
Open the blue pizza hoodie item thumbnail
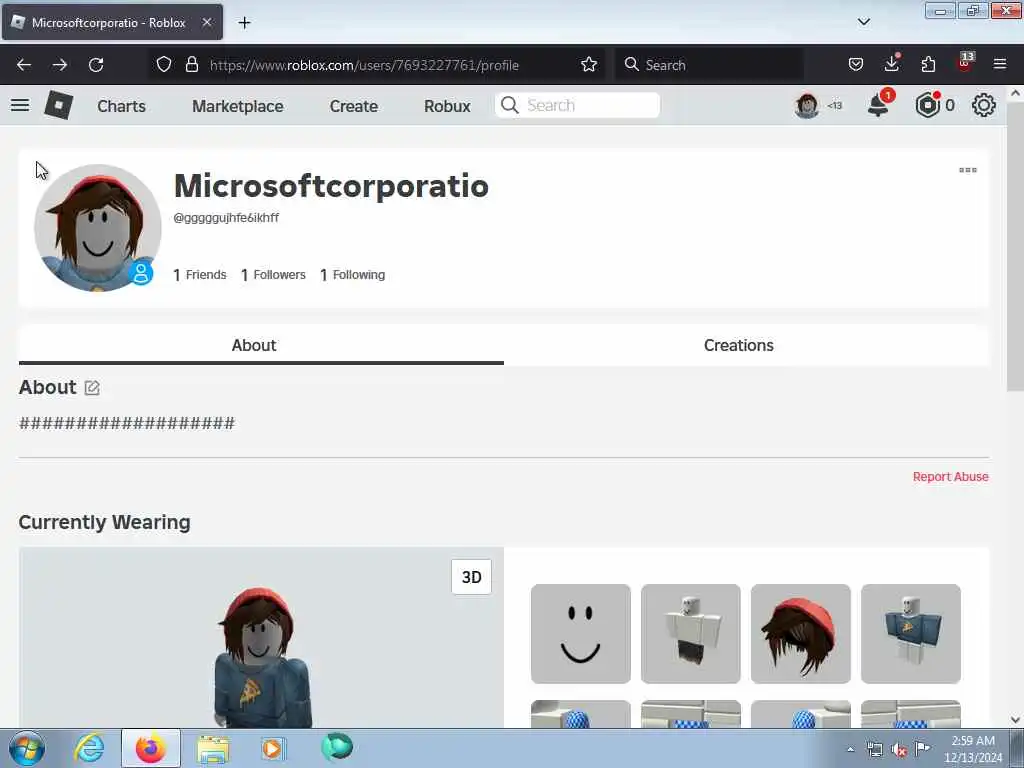coord(911,634)
